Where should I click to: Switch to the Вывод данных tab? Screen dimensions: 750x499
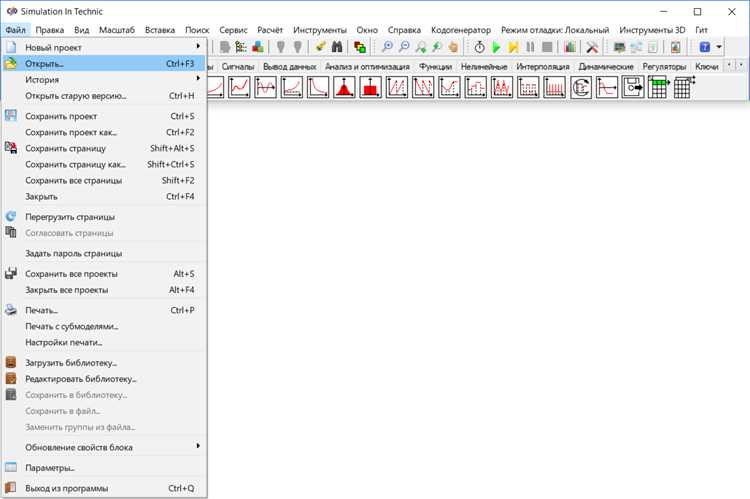click(x=290, y=67)
